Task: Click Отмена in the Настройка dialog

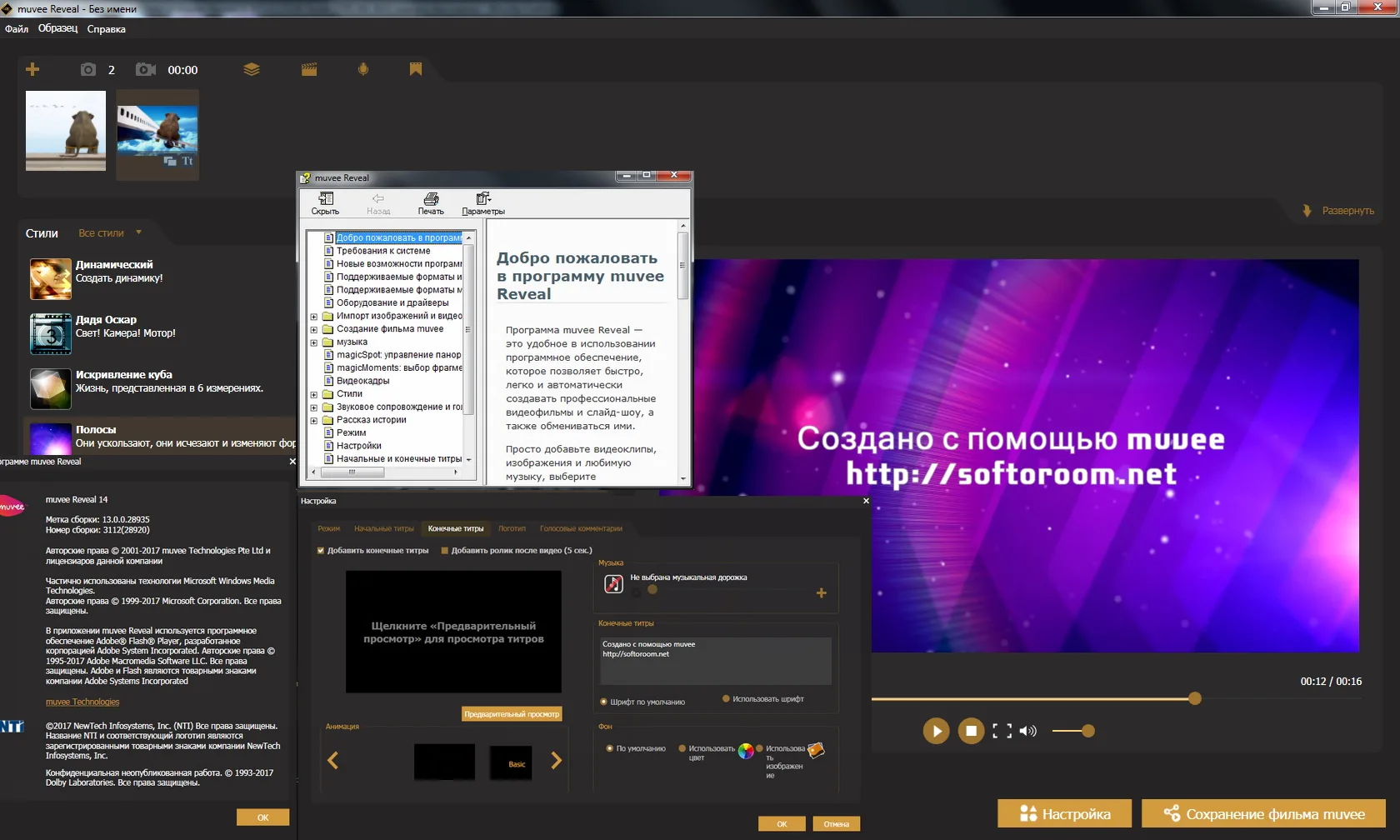Action: 837,824
